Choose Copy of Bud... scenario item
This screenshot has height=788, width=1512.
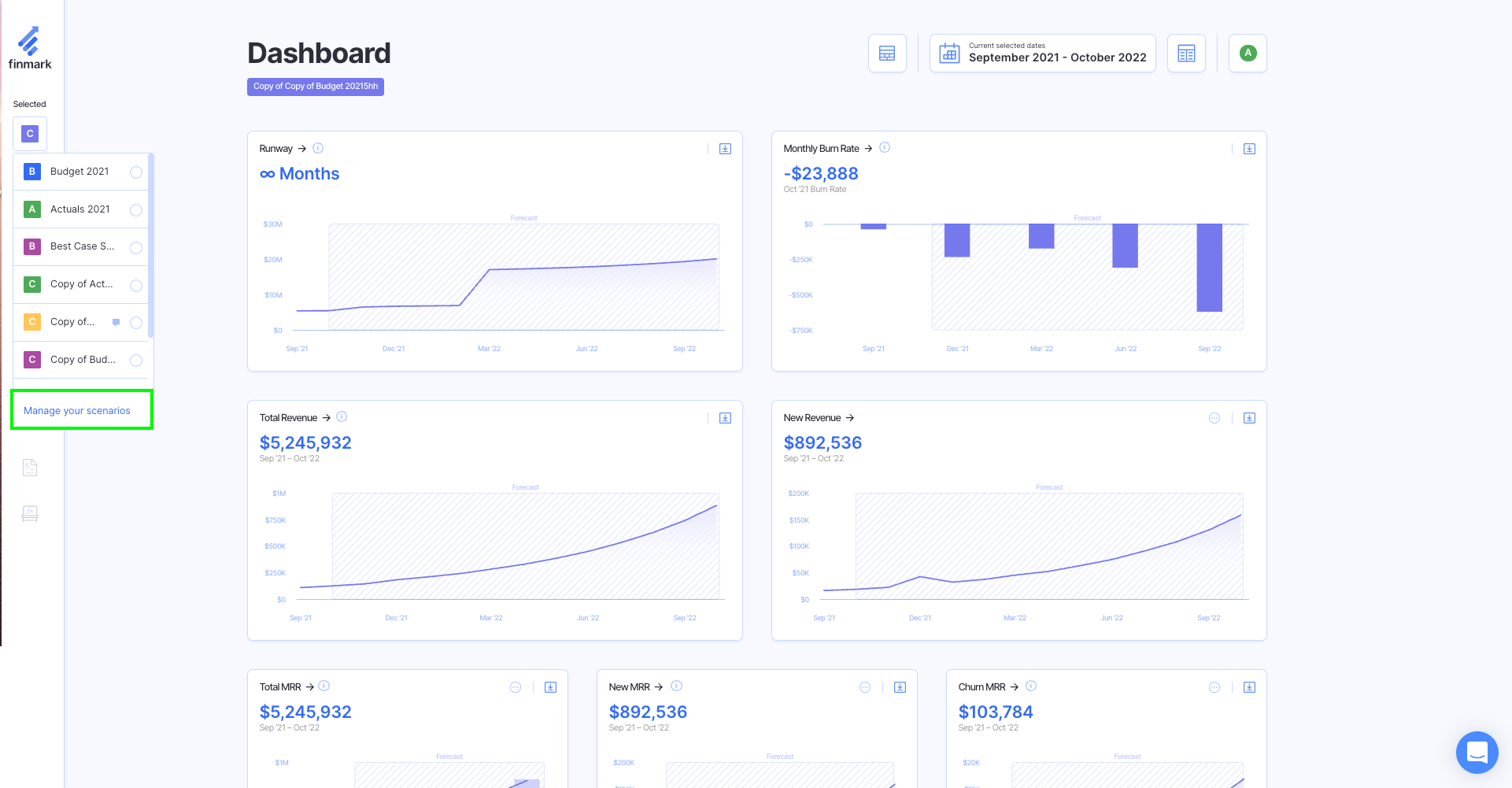pos(83,360)
